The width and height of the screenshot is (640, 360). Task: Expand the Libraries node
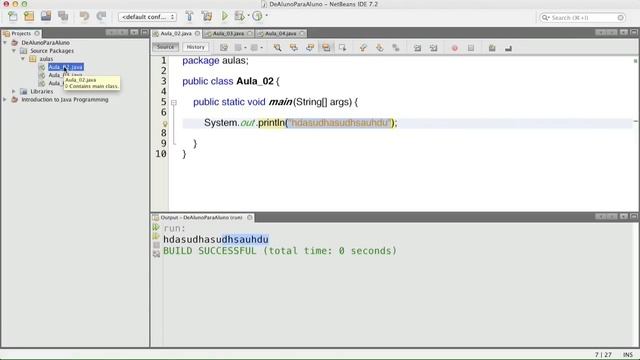[14, 91]
